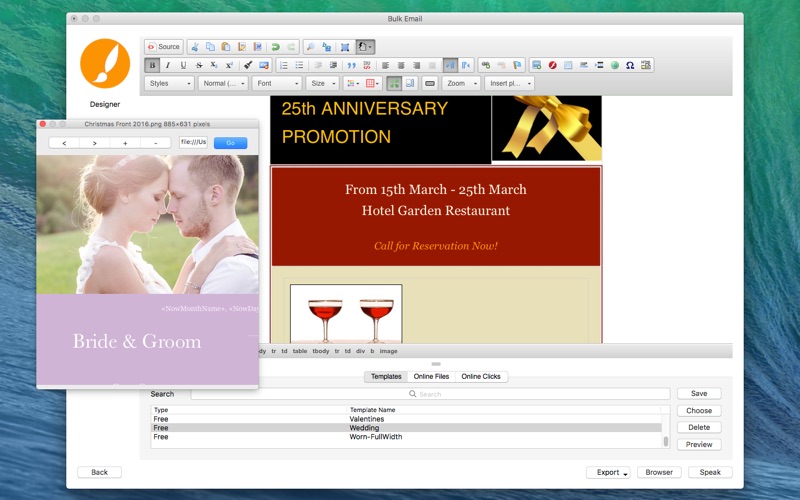Click the Preview button
This screenshot has width=800, height=500.
click(x=699, y=444)
